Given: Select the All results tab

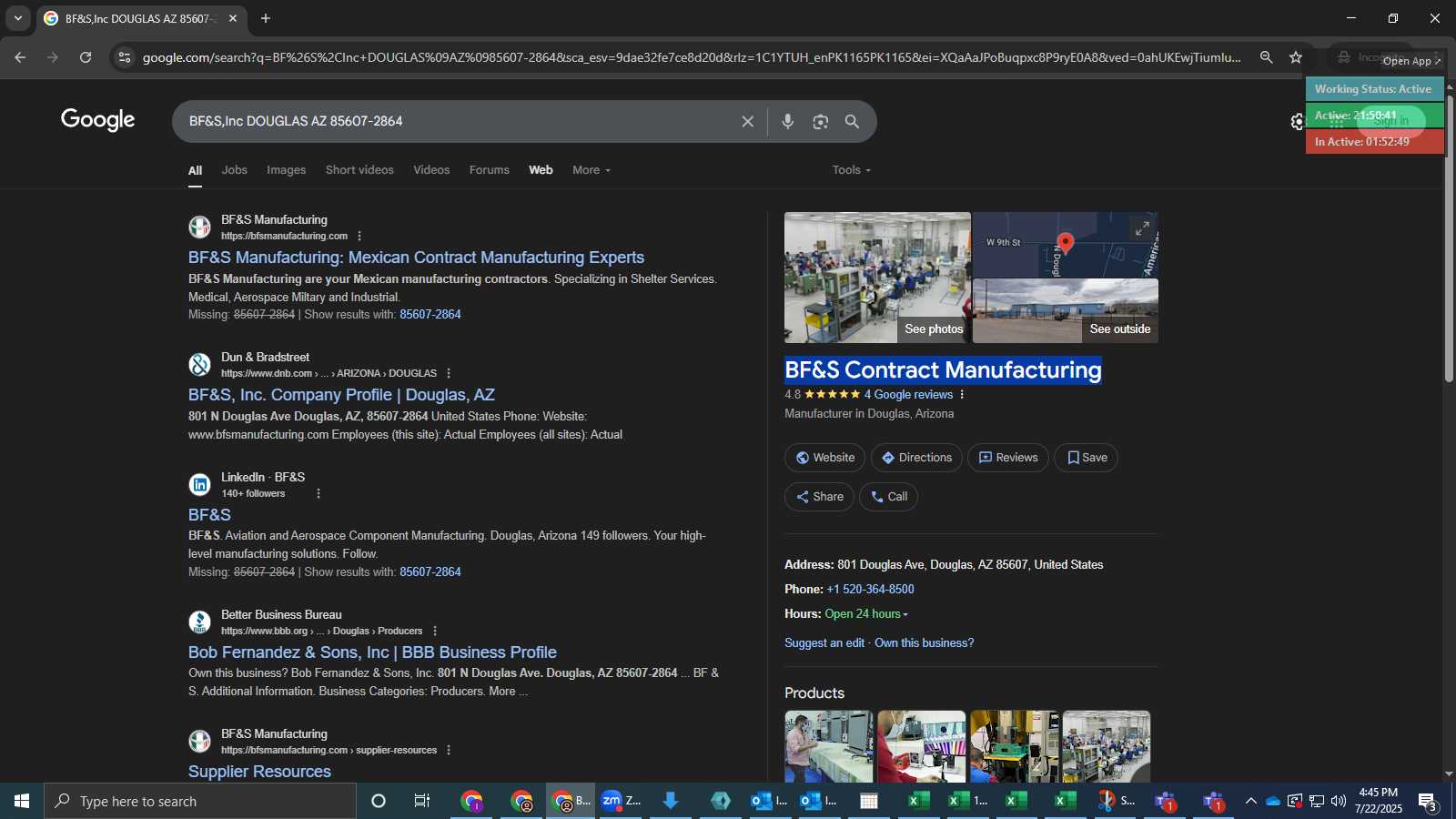Looking at the screenshot, I should coord(196,170).
